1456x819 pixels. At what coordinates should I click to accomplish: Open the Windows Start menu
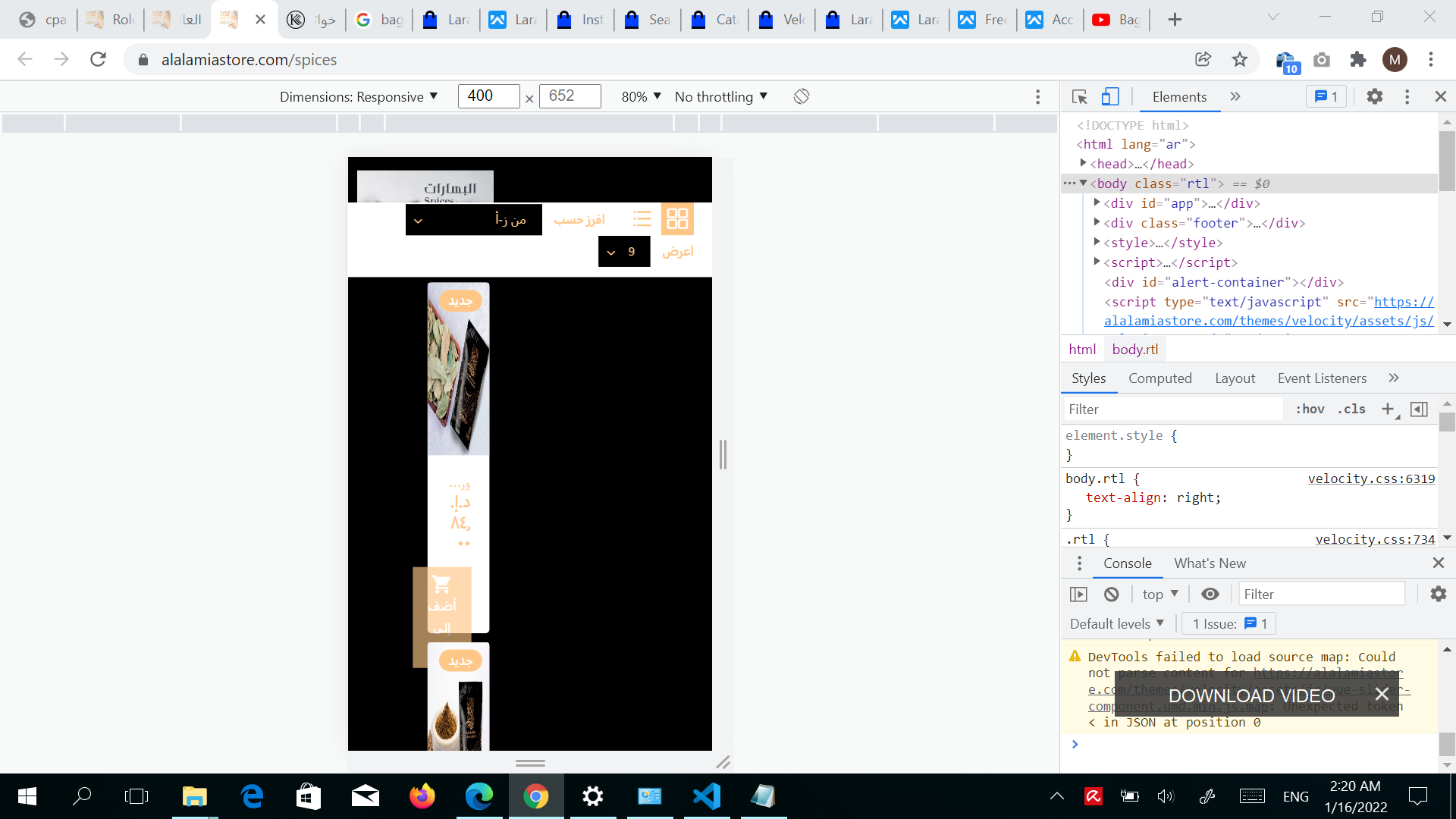coord(27,795)
